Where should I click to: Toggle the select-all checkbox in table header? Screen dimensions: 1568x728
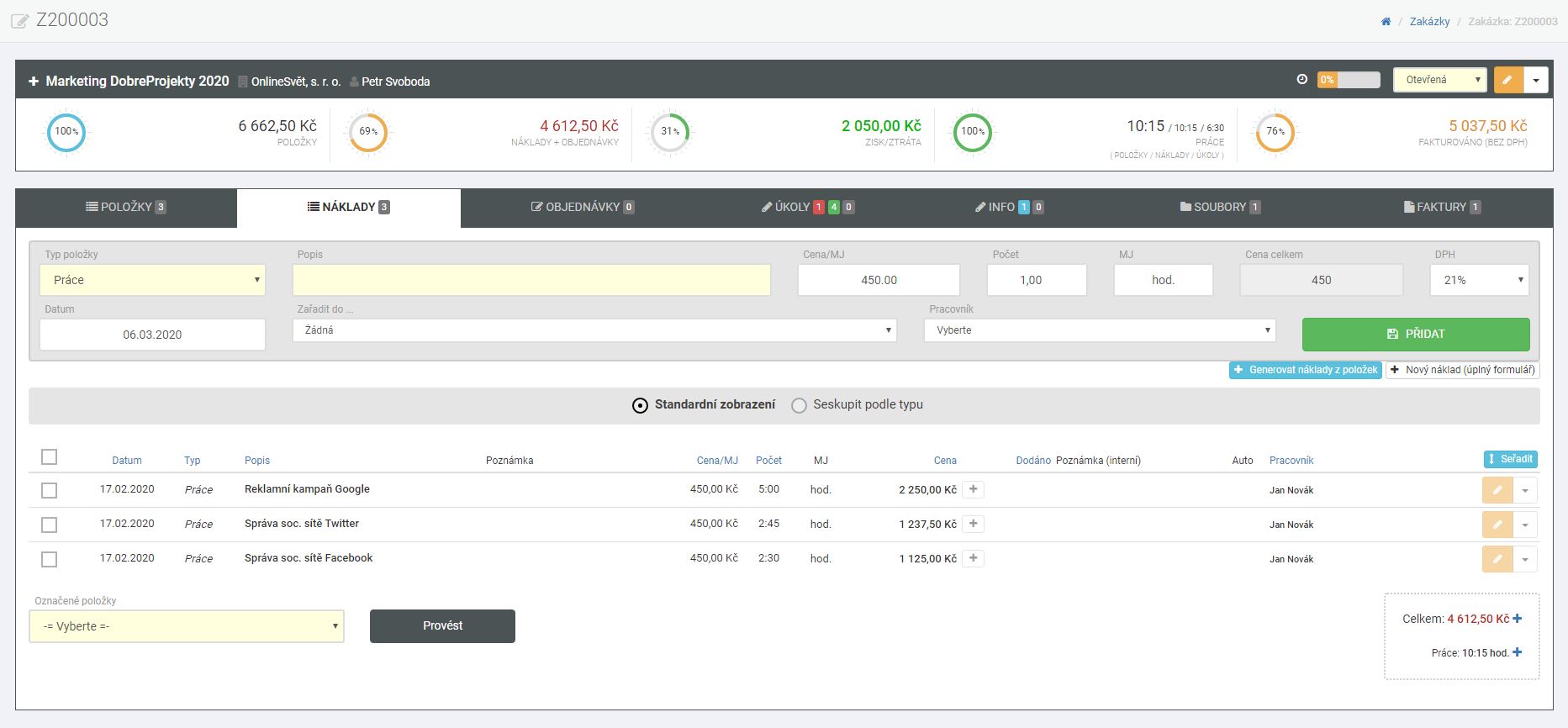click(x=49, y=456)
